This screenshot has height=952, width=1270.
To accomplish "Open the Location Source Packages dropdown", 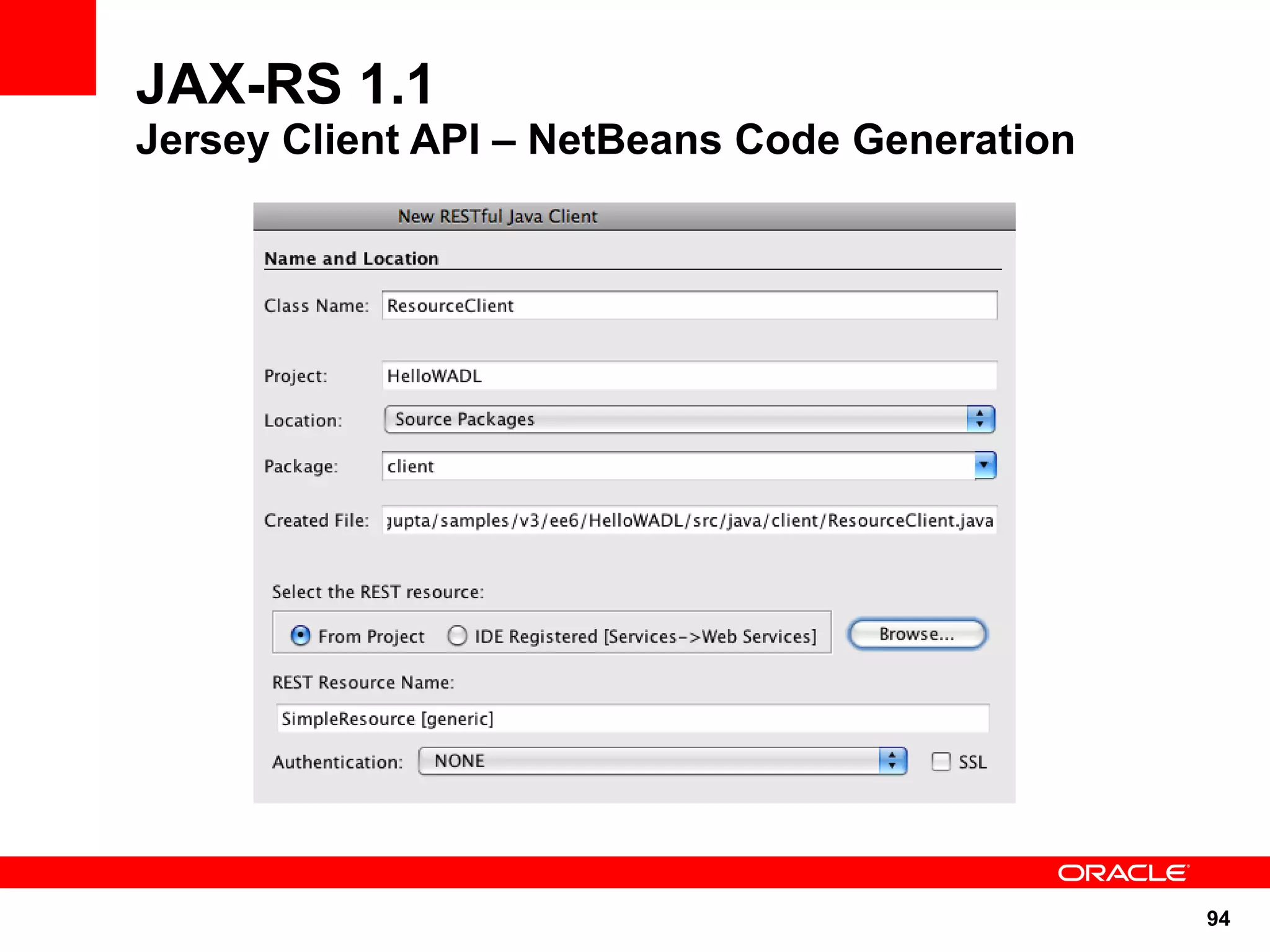I will click(675, 420).
